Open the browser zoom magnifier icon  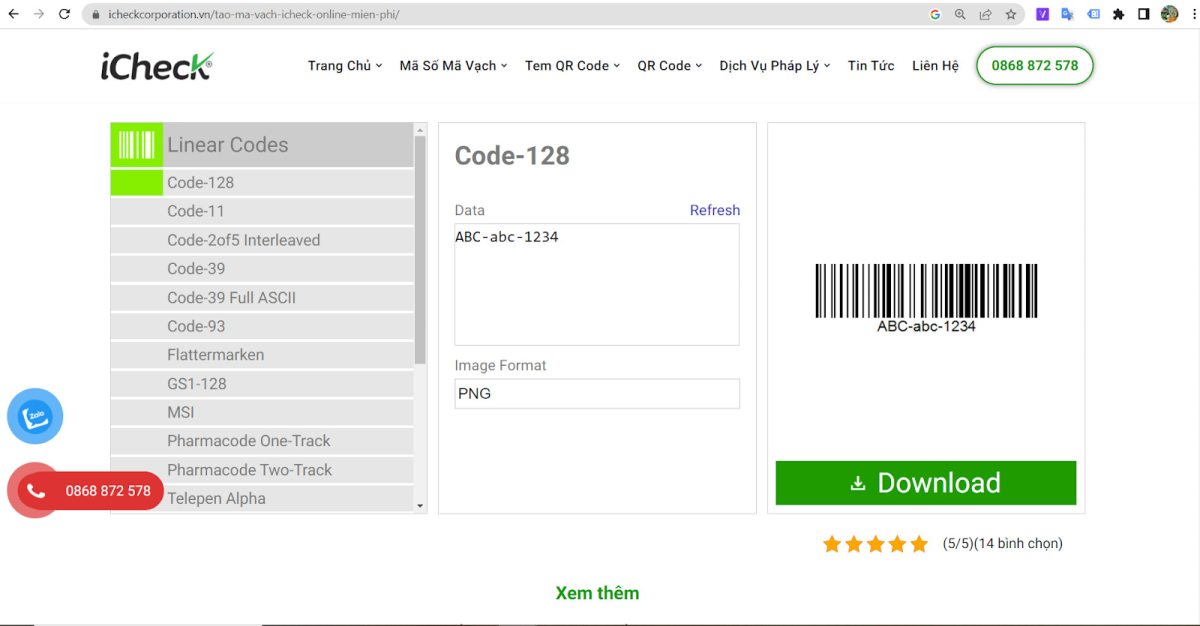960,15
